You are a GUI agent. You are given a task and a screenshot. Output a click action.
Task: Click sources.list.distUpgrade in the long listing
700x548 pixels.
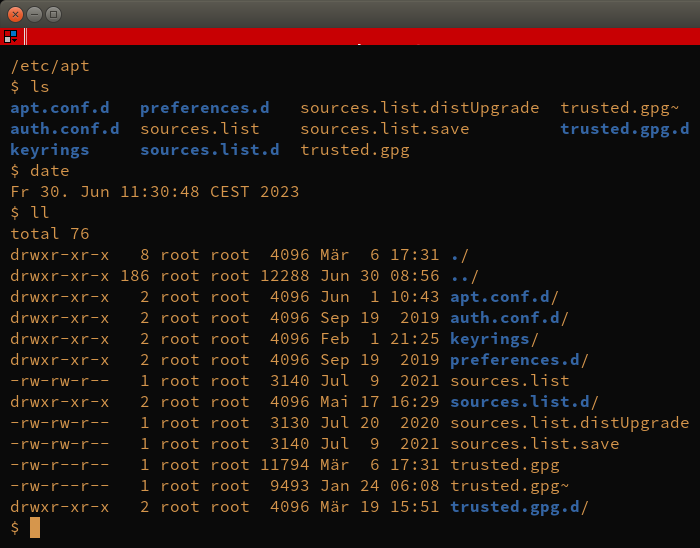click(570, 423)
